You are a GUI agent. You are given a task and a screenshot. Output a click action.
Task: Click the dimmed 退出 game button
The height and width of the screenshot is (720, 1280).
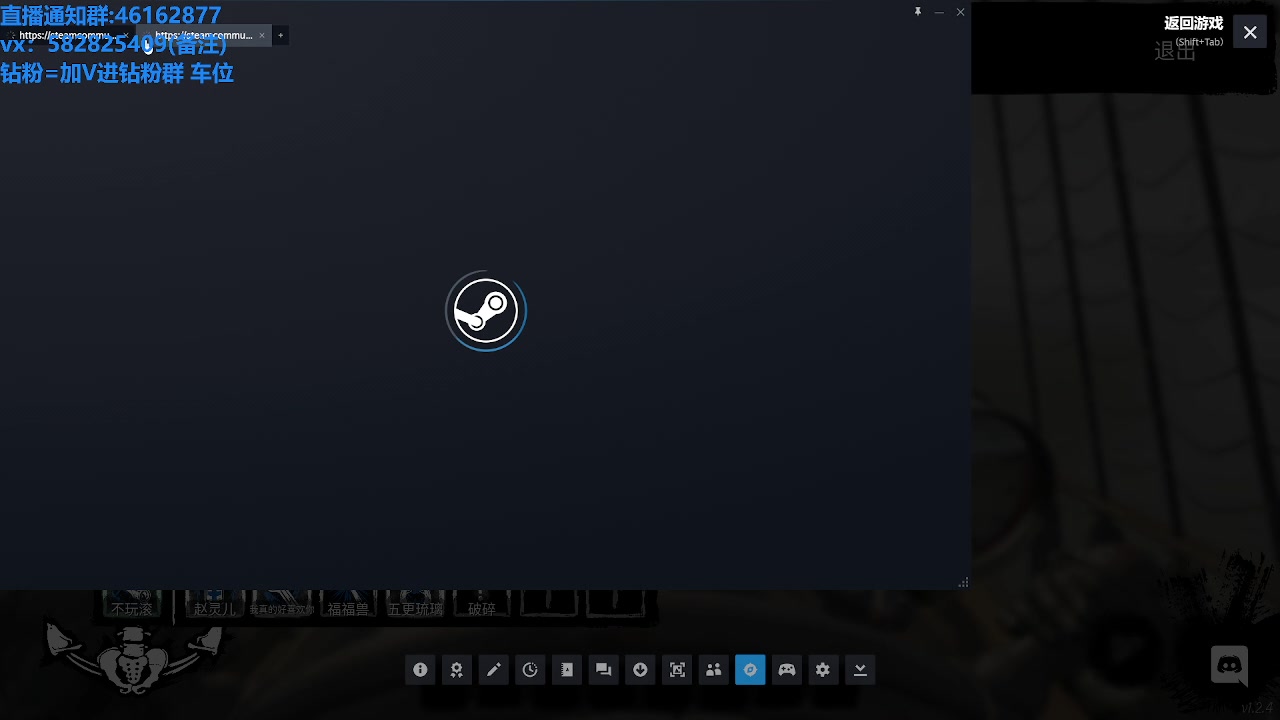1175,52
